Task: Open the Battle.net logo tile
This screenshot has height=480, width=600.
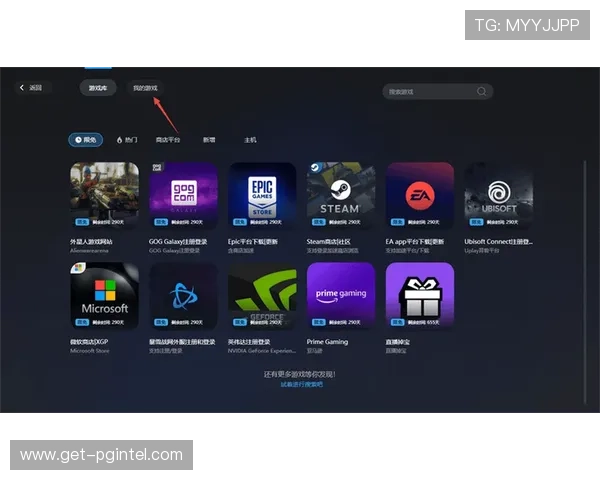Action: click(x=184, y=296)
